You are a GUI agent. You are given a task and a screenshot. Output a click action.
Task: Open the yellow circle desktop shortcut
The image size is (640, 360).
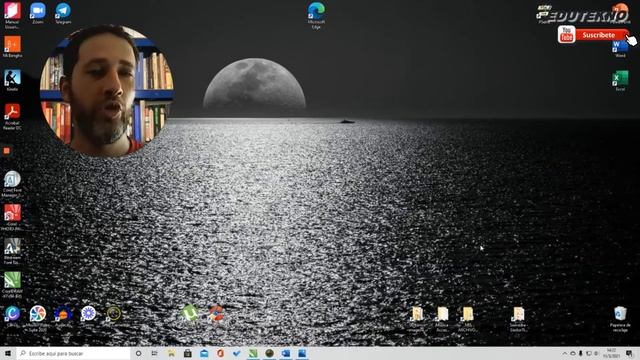(113, 313)
